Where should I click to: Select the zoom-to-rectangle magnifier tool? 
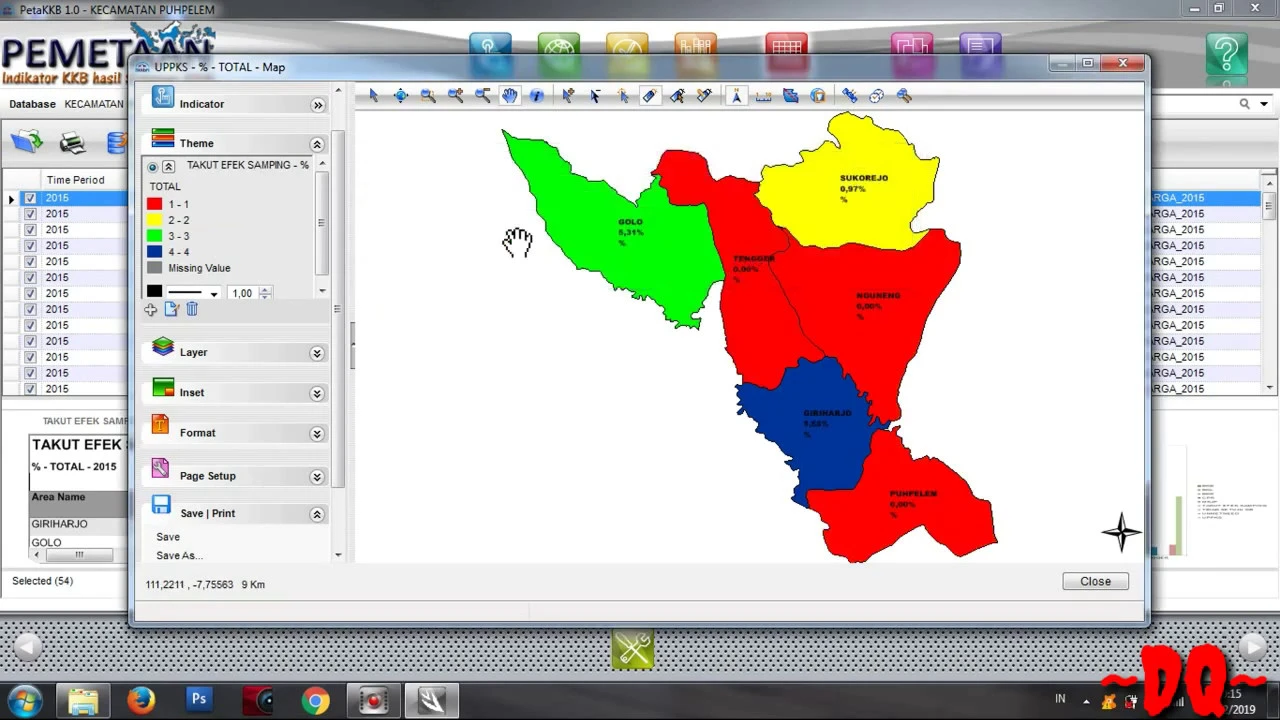point(428,96)
